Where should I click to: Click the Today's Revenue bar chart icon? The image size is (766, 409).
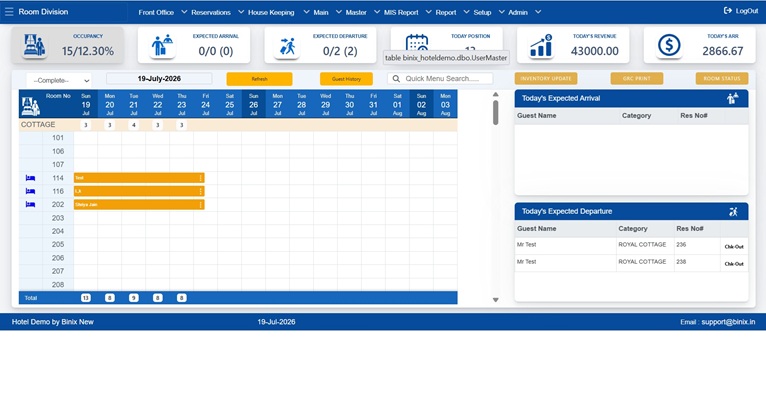tap(541, 46)
